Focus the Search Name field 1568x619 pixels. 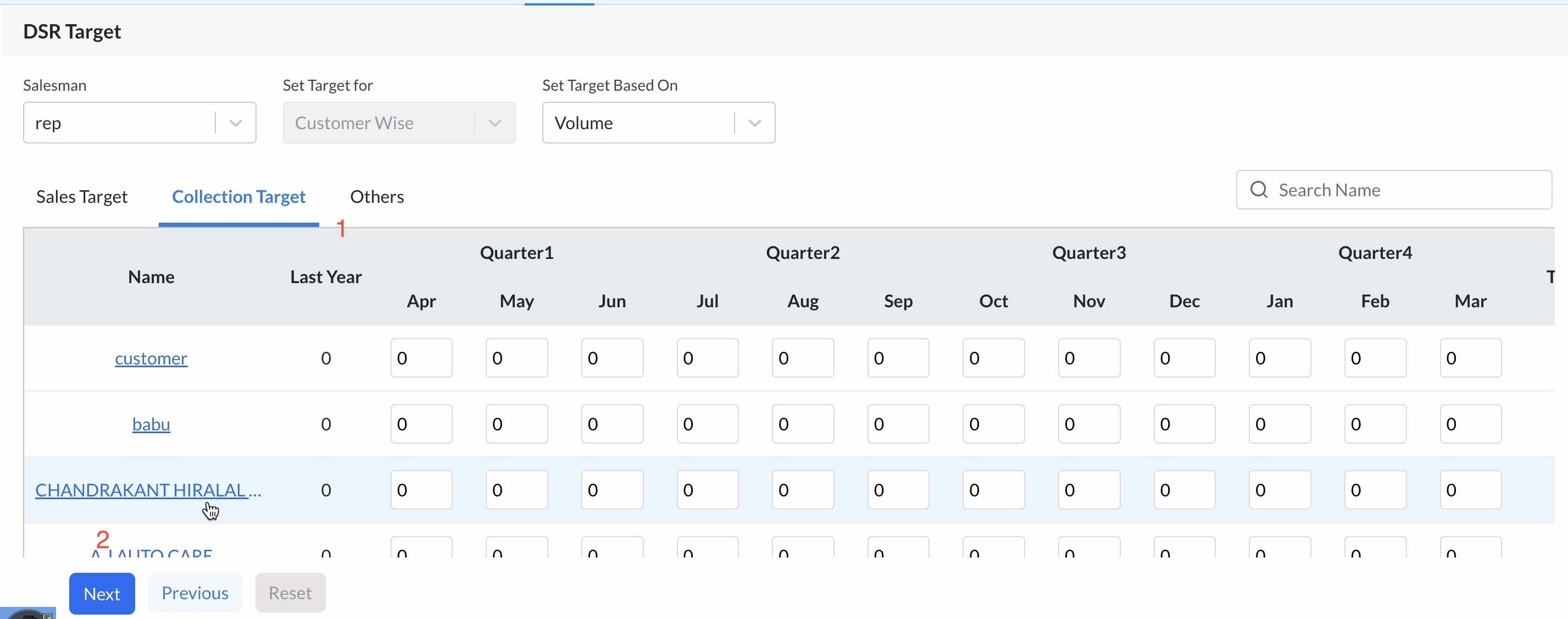pyautogui.click(x=1406, y=190)
